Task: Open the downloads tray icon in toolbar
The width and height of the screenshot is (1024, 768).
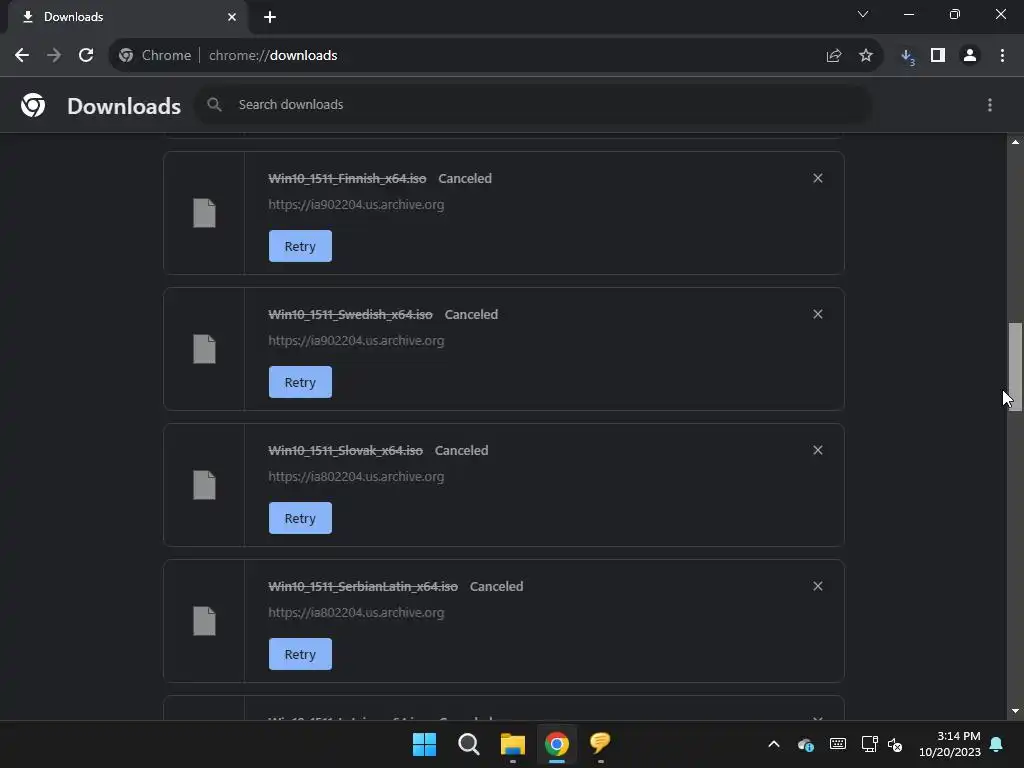Action: 907,57
